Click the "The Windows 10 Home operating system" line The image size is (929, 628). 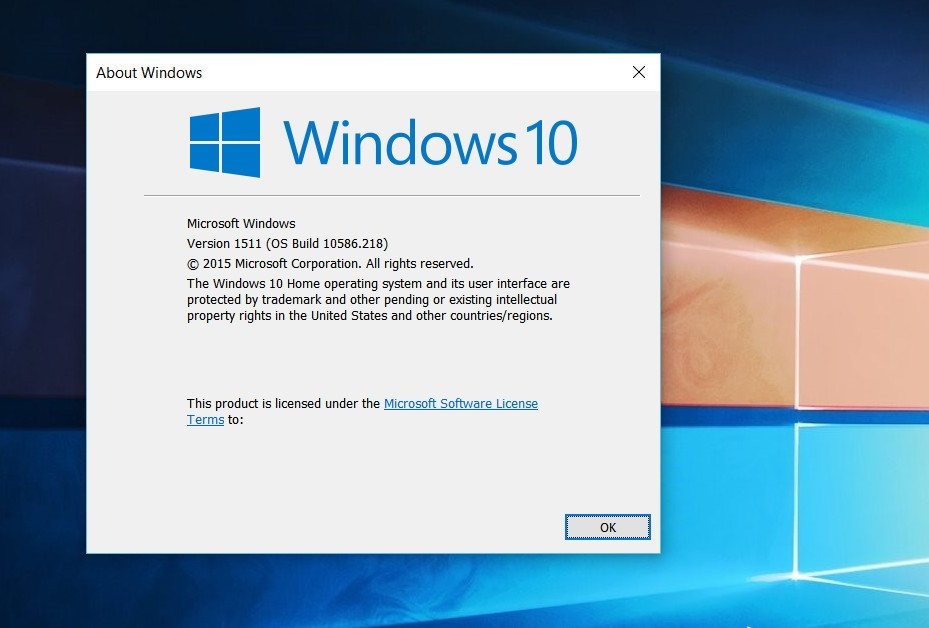[x=378, y=283]
